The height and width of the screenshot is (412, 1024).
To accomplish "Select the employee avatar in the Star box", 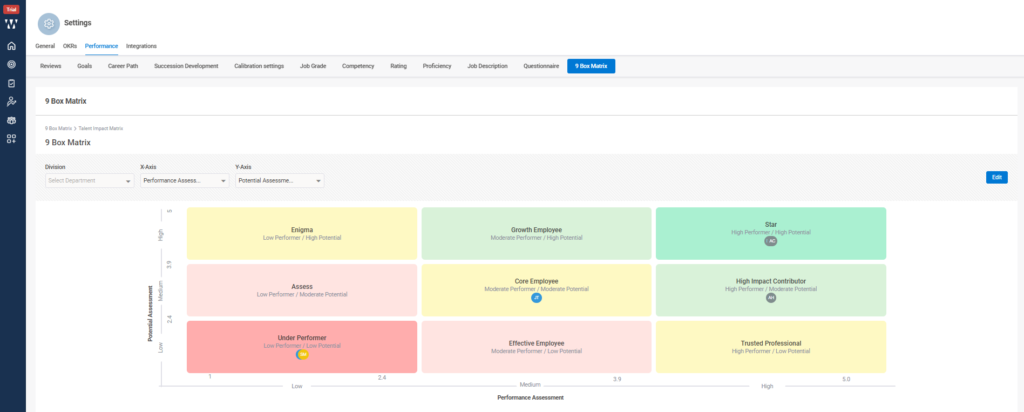I will (770, 241).
